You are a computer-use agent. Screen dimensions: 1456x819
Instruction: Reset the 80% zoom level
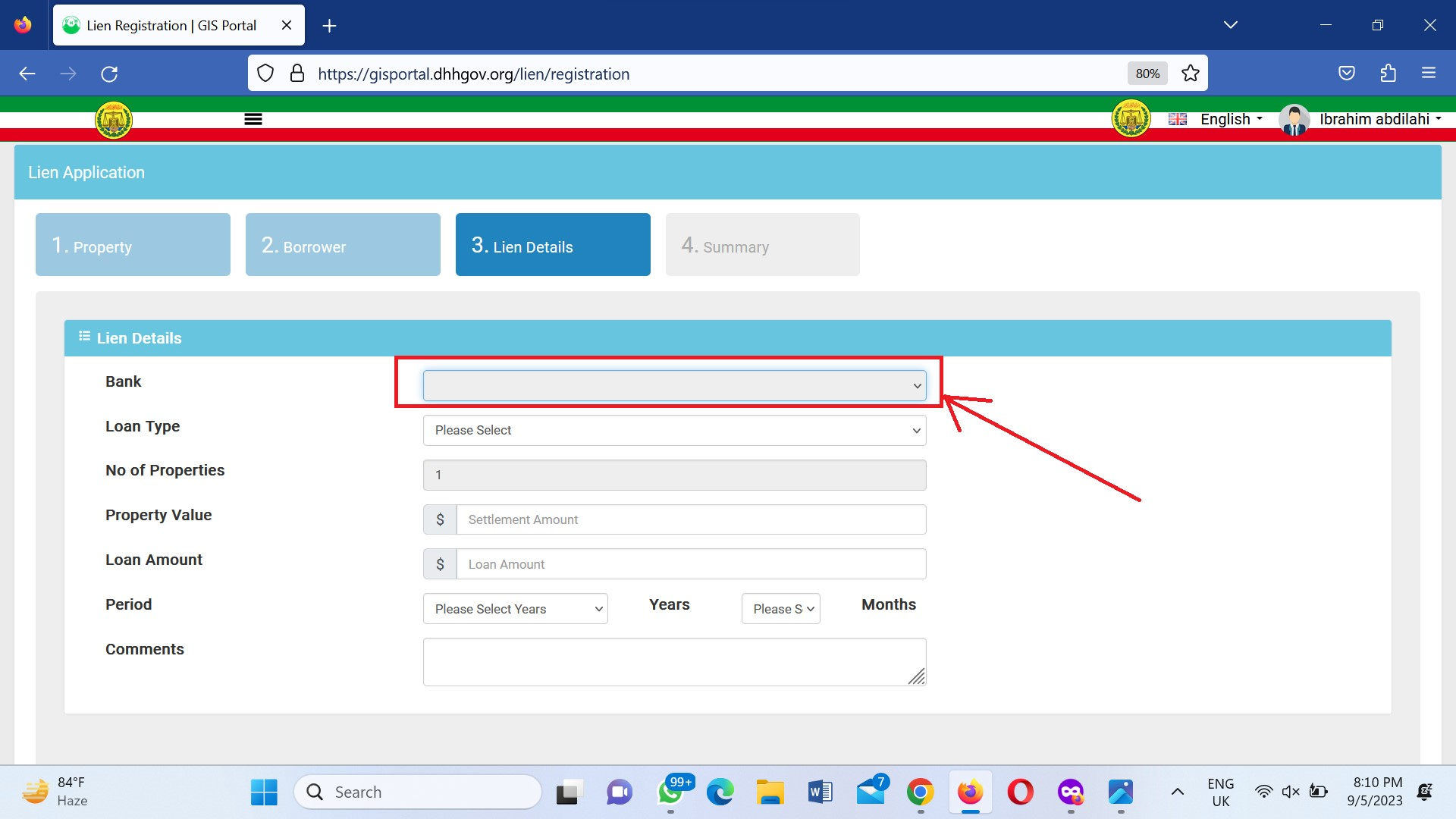[1147, 74]
